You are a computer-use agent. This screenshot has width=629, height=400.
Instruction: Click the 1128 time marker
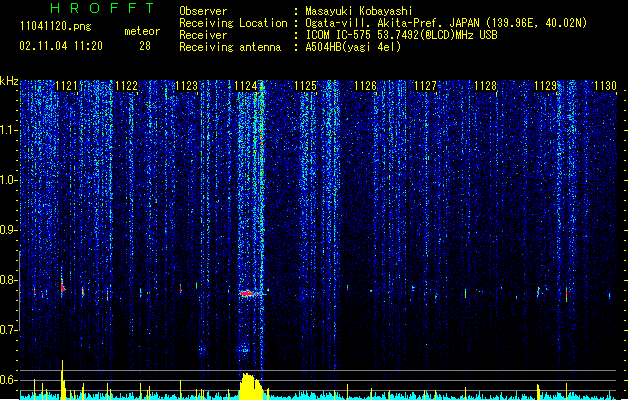pyautogui.click(x=485, y=86)
